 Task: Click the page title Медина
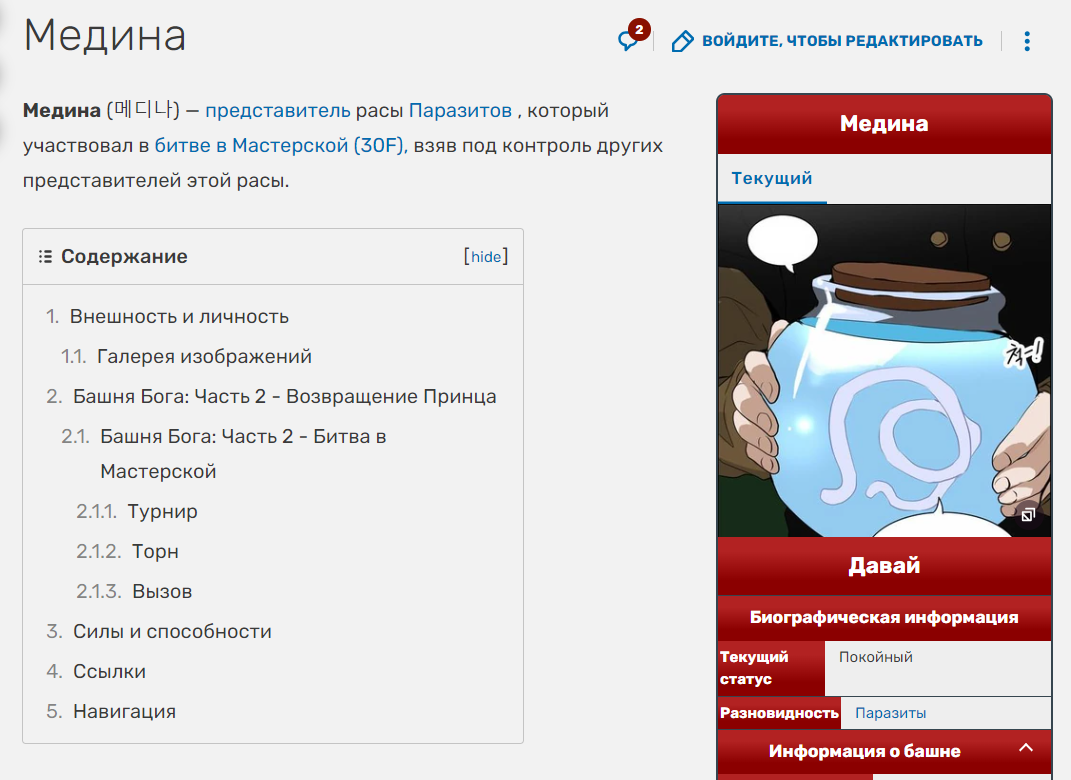pyautogui.click(x=105, y=36)
